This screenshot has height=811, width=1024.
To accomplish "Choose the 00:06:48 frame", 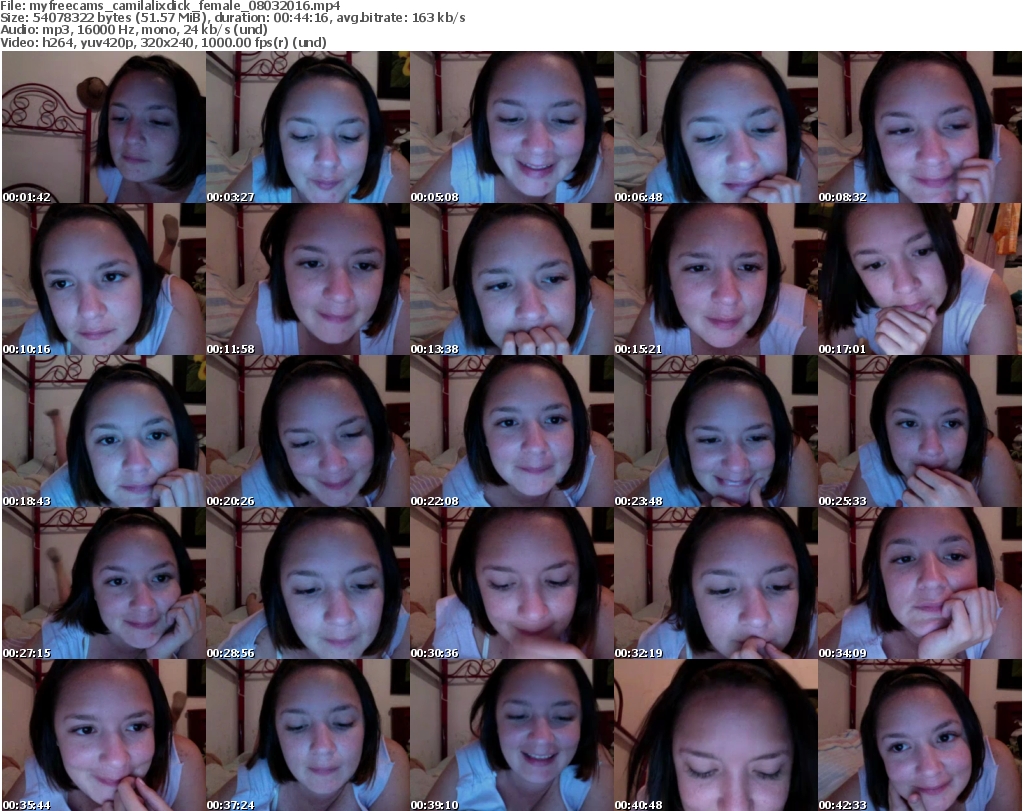I will pyautogui.click(x=716, y=127).
